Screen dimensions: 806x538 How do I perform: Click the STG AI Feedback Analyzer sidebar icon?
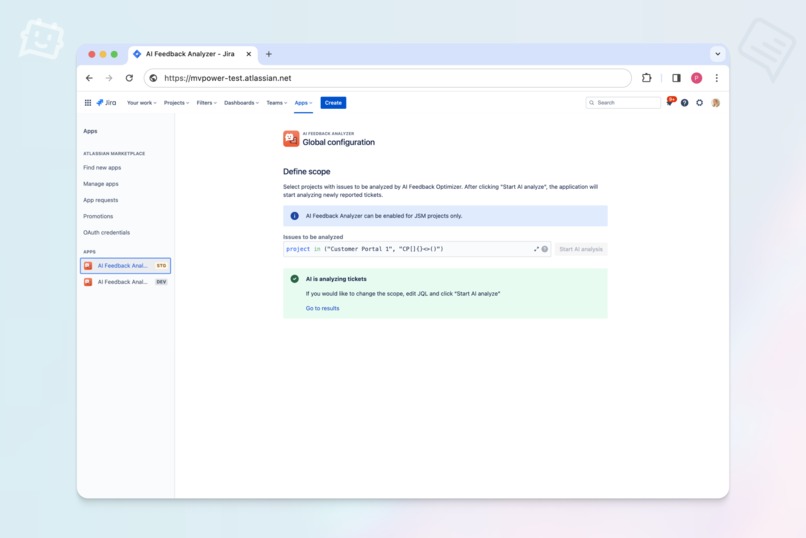88,266
